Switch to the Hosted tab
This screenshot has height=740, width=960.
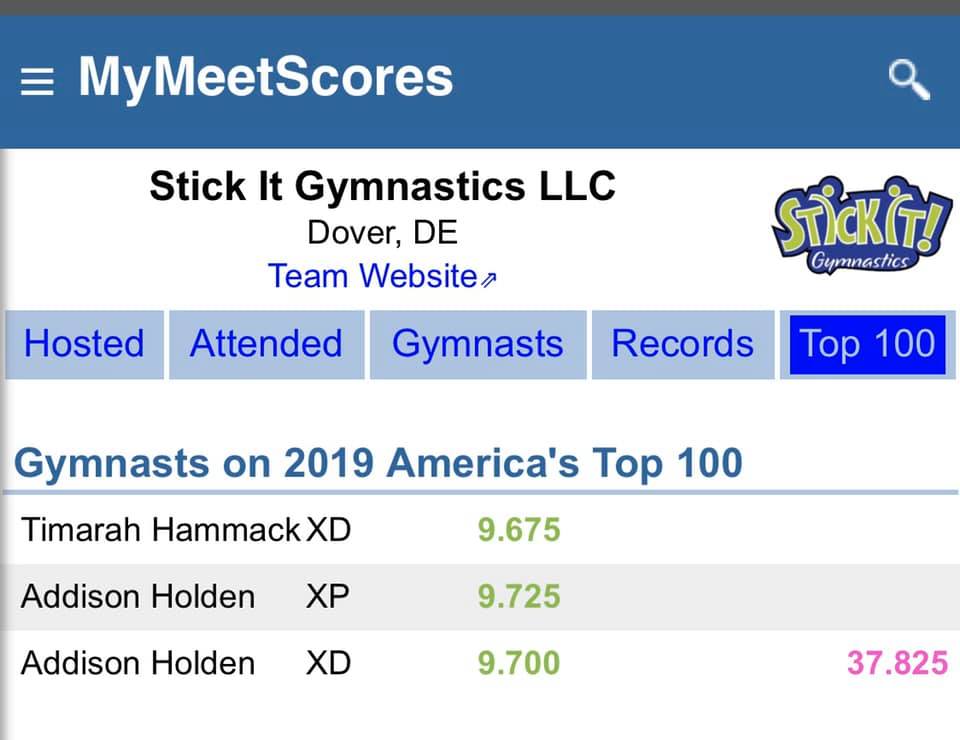coord(84,344)
